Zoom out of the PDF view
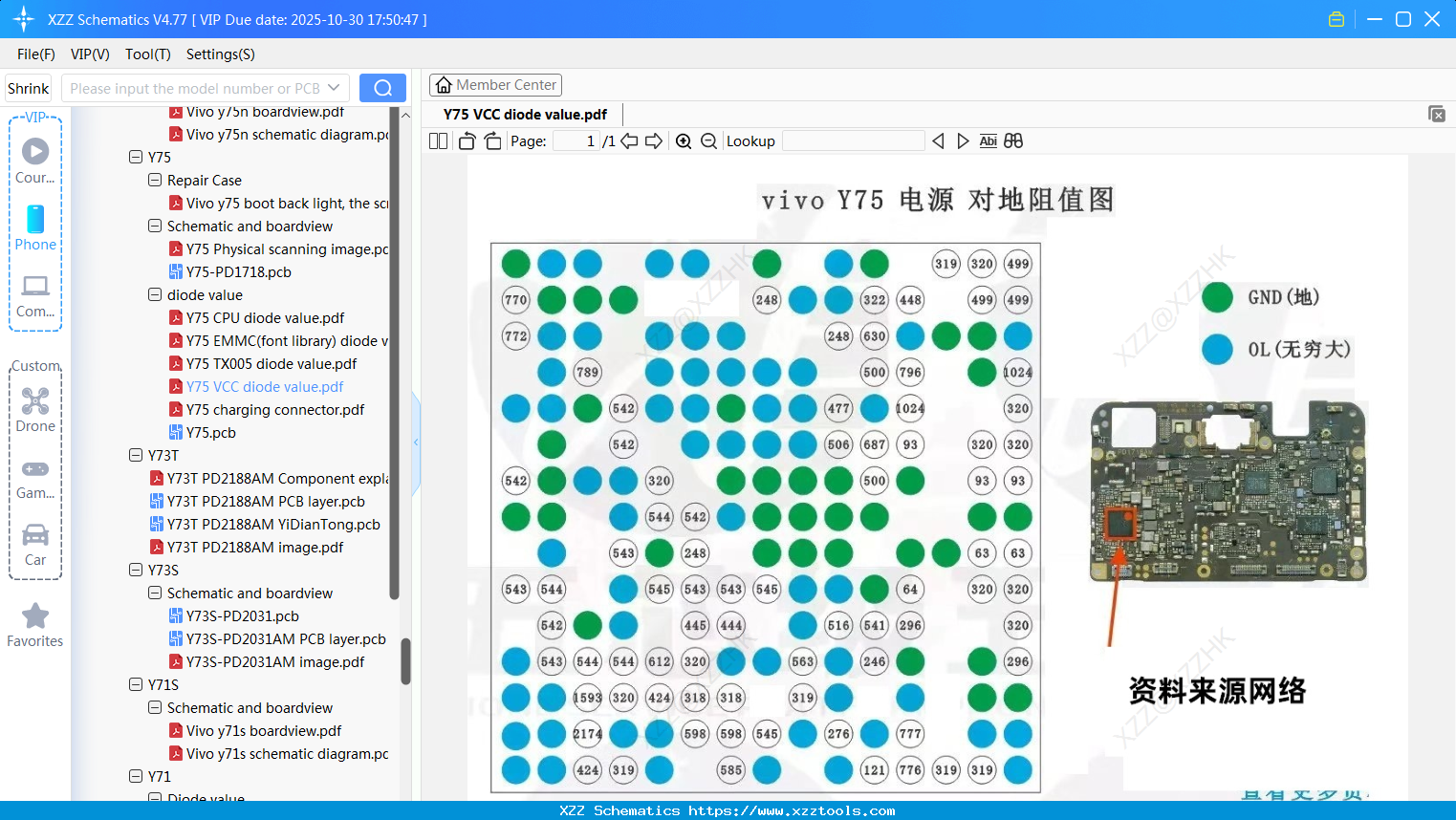1456x820 pixels. tap(708, 140)
